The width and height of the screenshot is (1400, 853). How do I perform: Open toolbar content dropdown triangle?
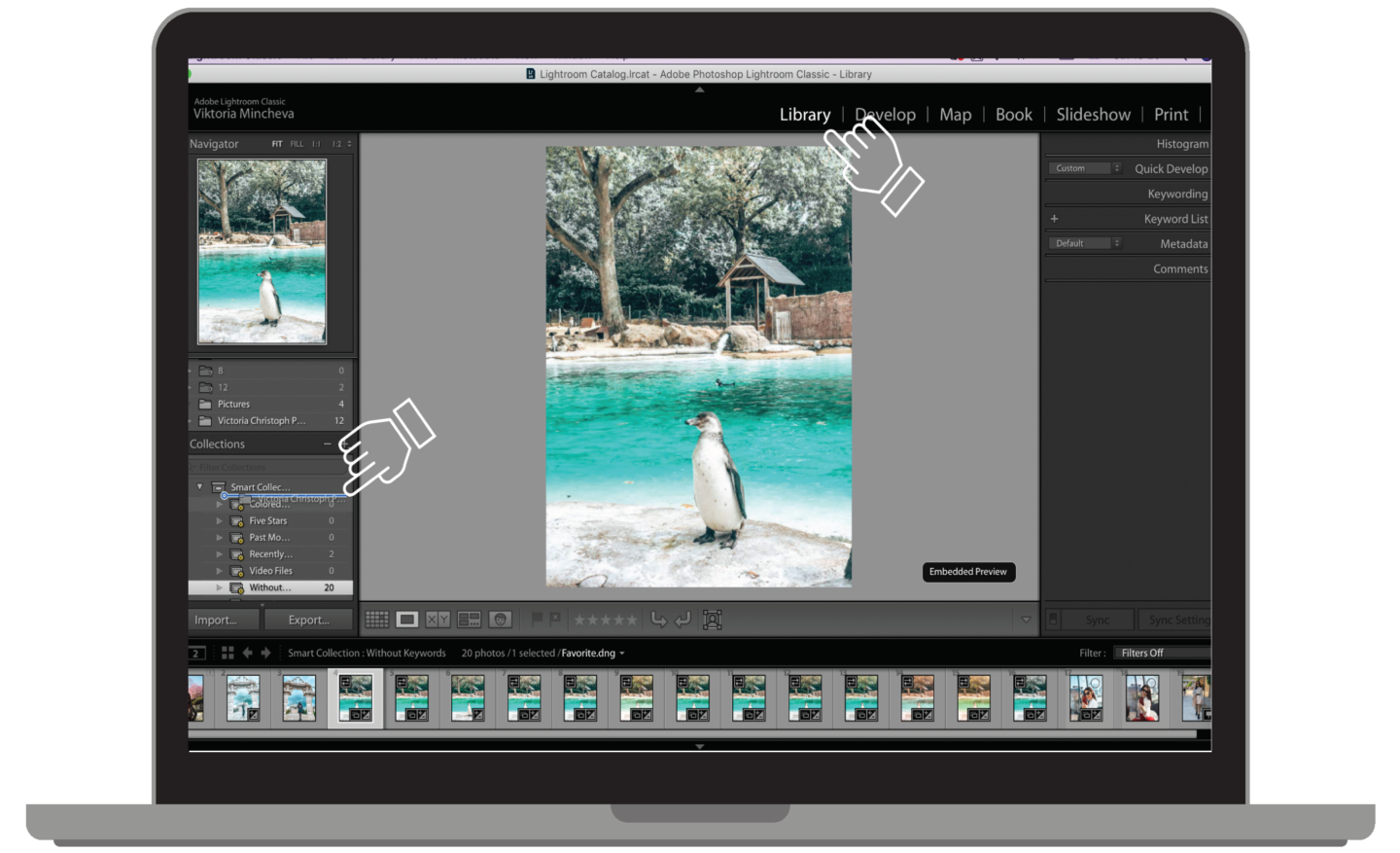point(1026,620)
